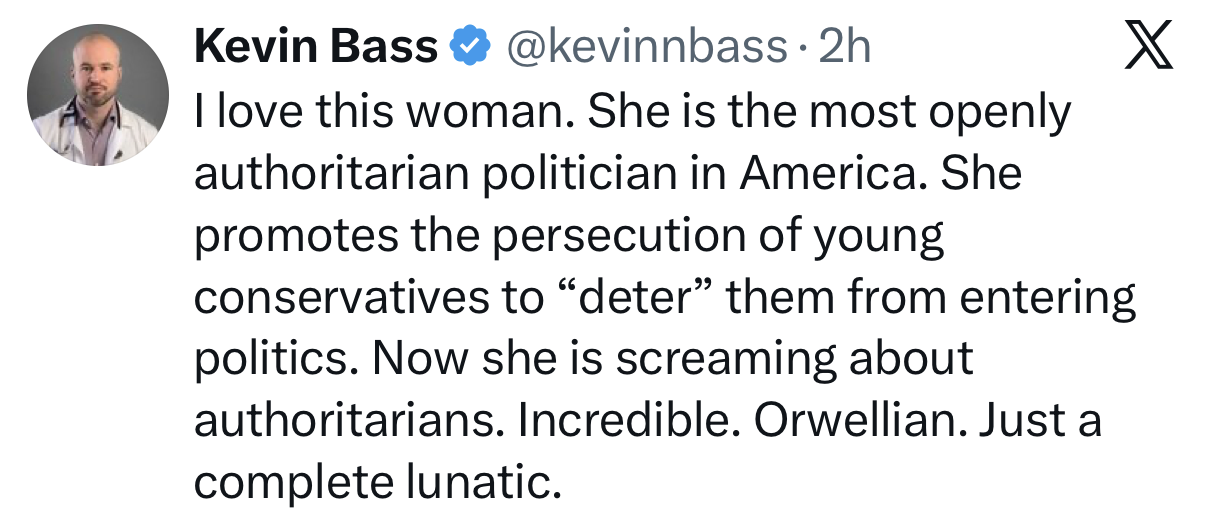Click the phrase 'complete lunatic' at tweet end
1206x516 pixels.
coord(375,484)
